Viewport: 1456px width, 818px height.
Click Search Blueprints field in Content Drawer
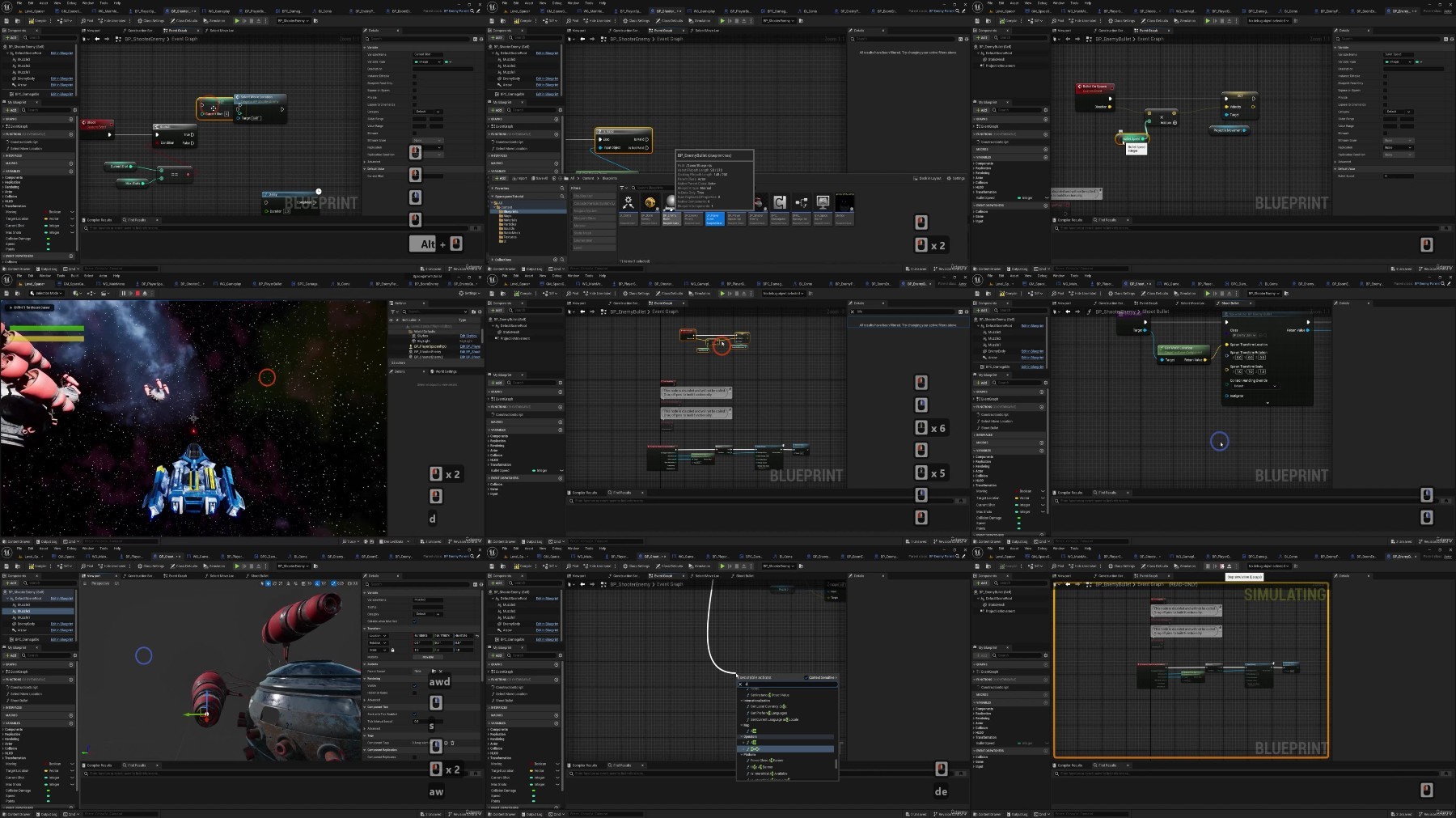[x=654, y=188]
